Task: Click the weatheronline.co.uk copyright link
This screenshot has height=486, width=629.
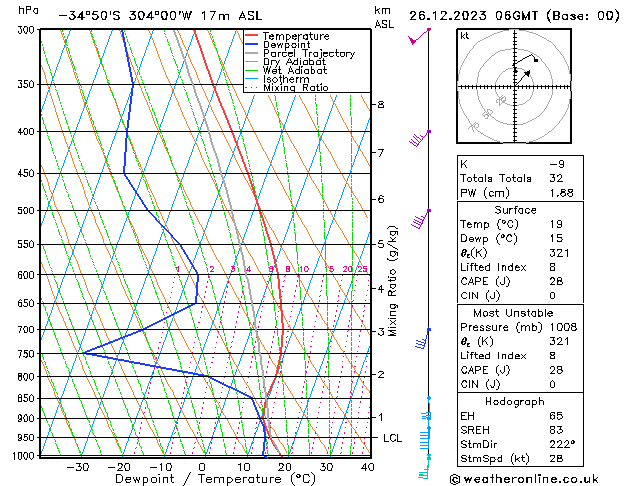Action: click(524, 479)
